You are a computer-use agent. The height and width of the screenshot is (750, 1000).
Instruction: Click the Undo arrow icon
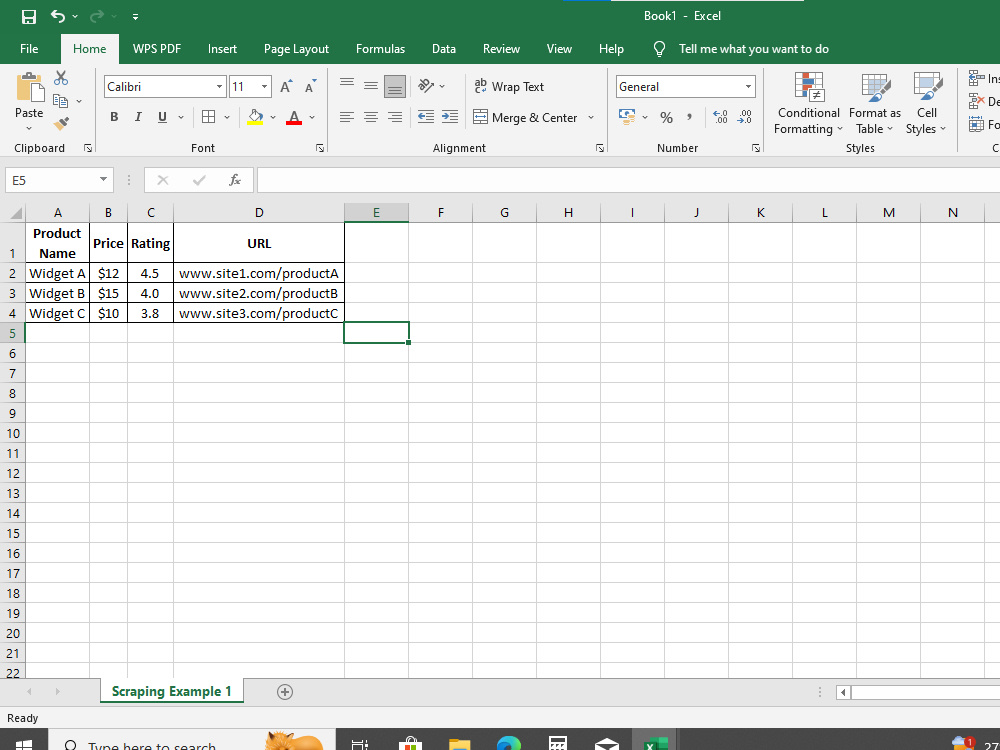pos(57,16)
